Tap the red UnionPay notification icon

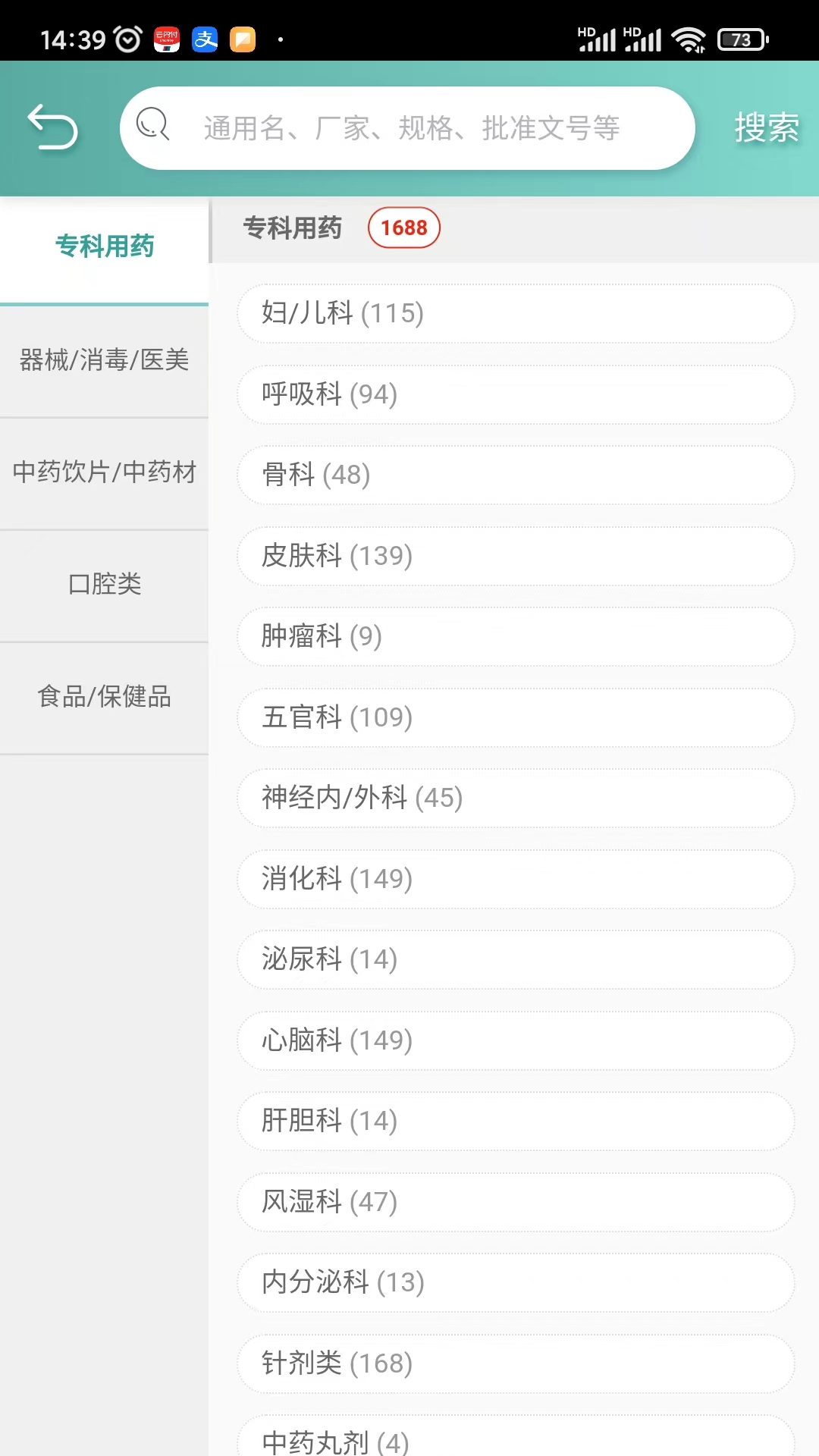(x=167, y=39)
